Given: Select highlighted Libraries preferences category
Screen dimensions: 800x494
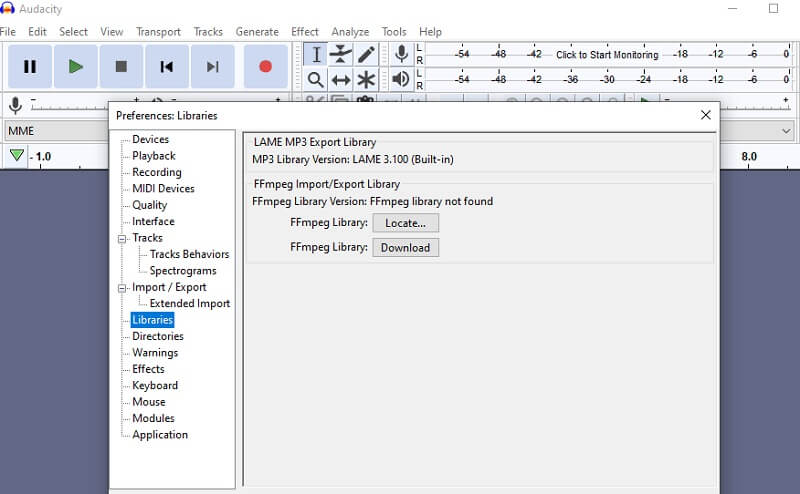Looking at the screenshot, I should coord(153,320).
